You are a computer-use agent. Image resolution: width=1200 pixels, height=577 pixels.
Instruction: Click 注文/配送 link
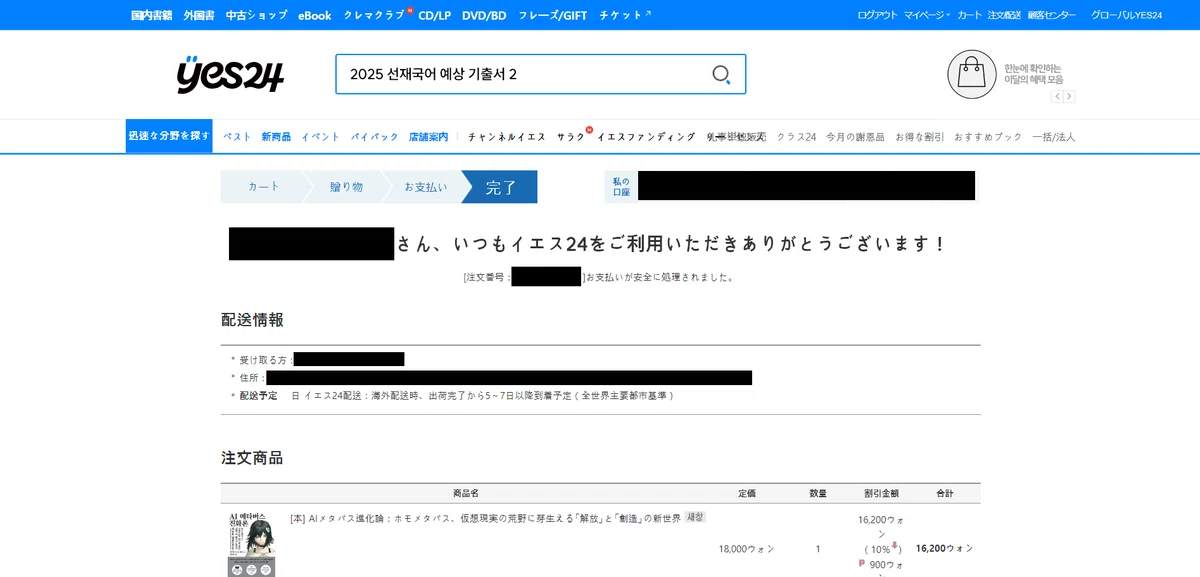(1004, 15)
